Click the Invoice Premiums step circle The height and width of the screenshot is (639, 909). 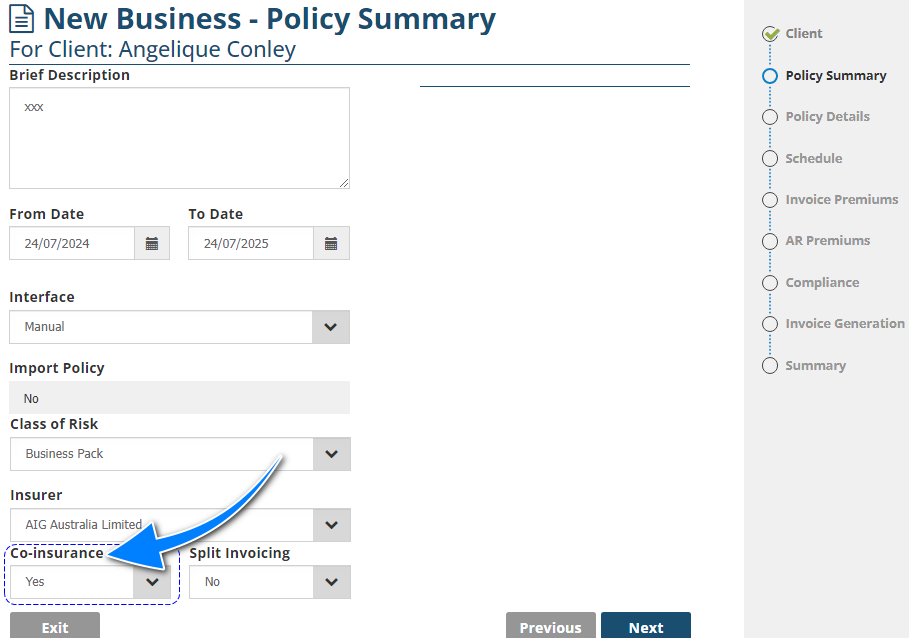tap(770, 200)
